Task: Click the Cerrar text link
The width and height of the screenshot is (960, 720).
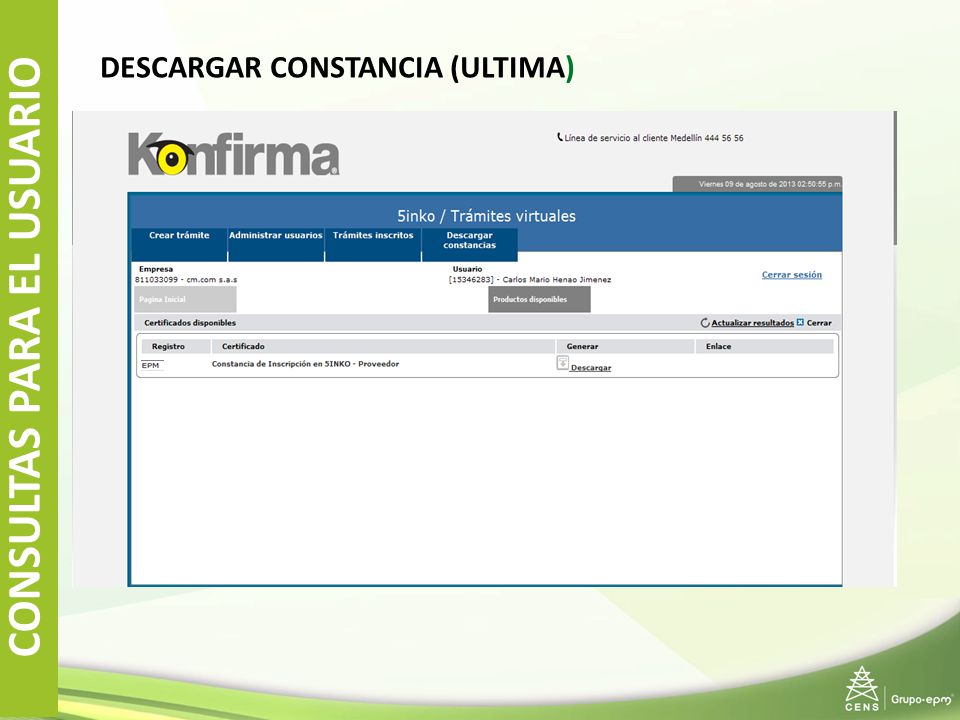Action: coord(819,323)
